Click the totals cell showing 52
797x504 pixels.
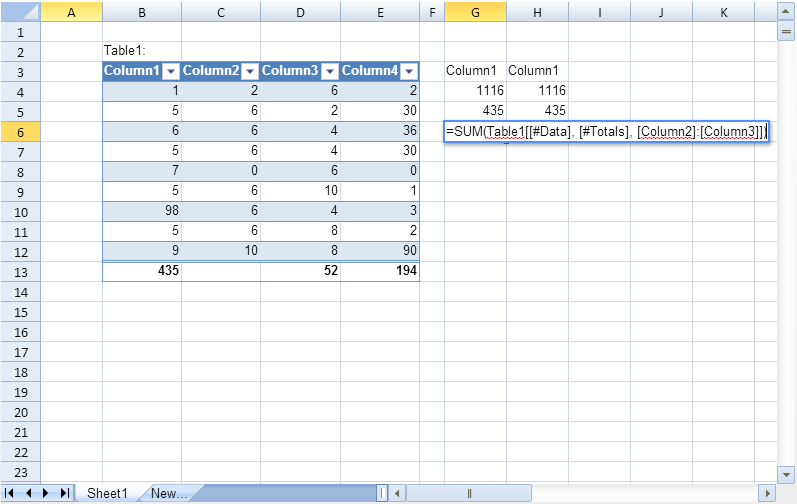click(x=300, y=270)
